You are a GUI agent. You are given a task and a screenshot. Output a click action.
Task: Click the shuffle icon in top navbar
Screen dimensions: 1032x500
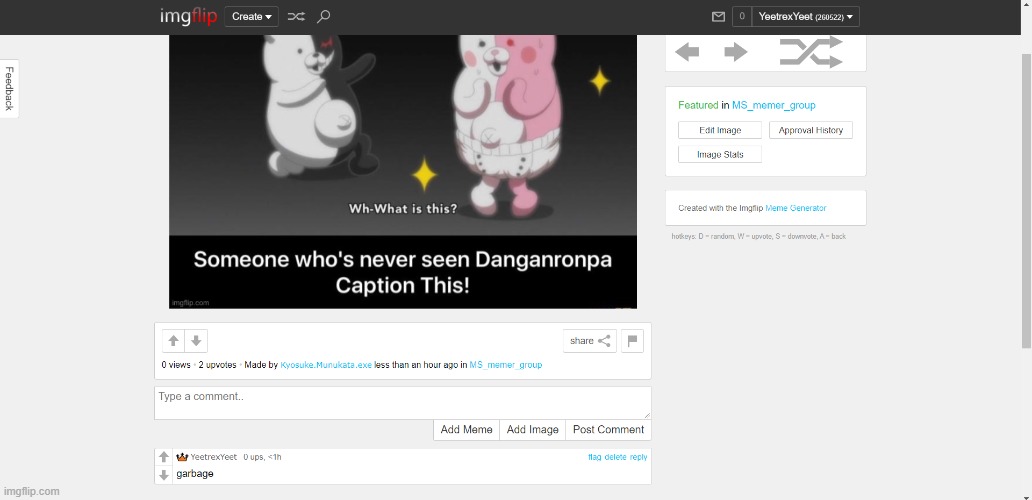click(x=297, y=17)
